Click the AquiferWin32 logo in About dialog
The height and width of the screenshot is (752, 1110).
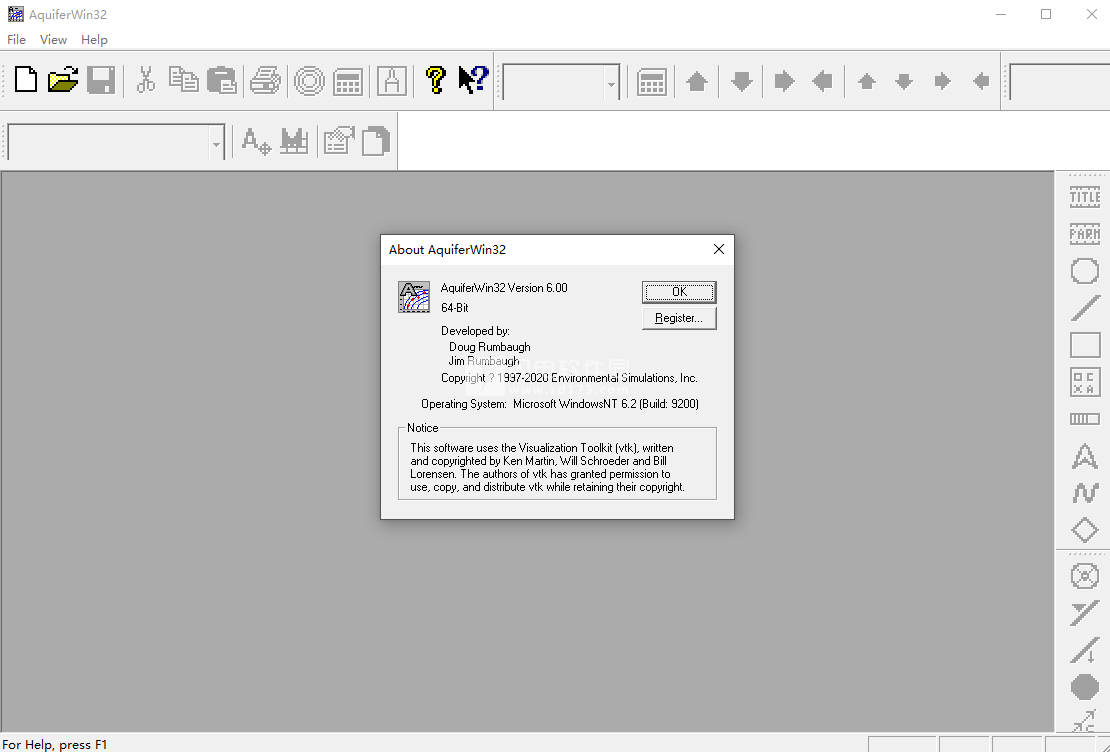pyautogui.click(x=414, y=297)
